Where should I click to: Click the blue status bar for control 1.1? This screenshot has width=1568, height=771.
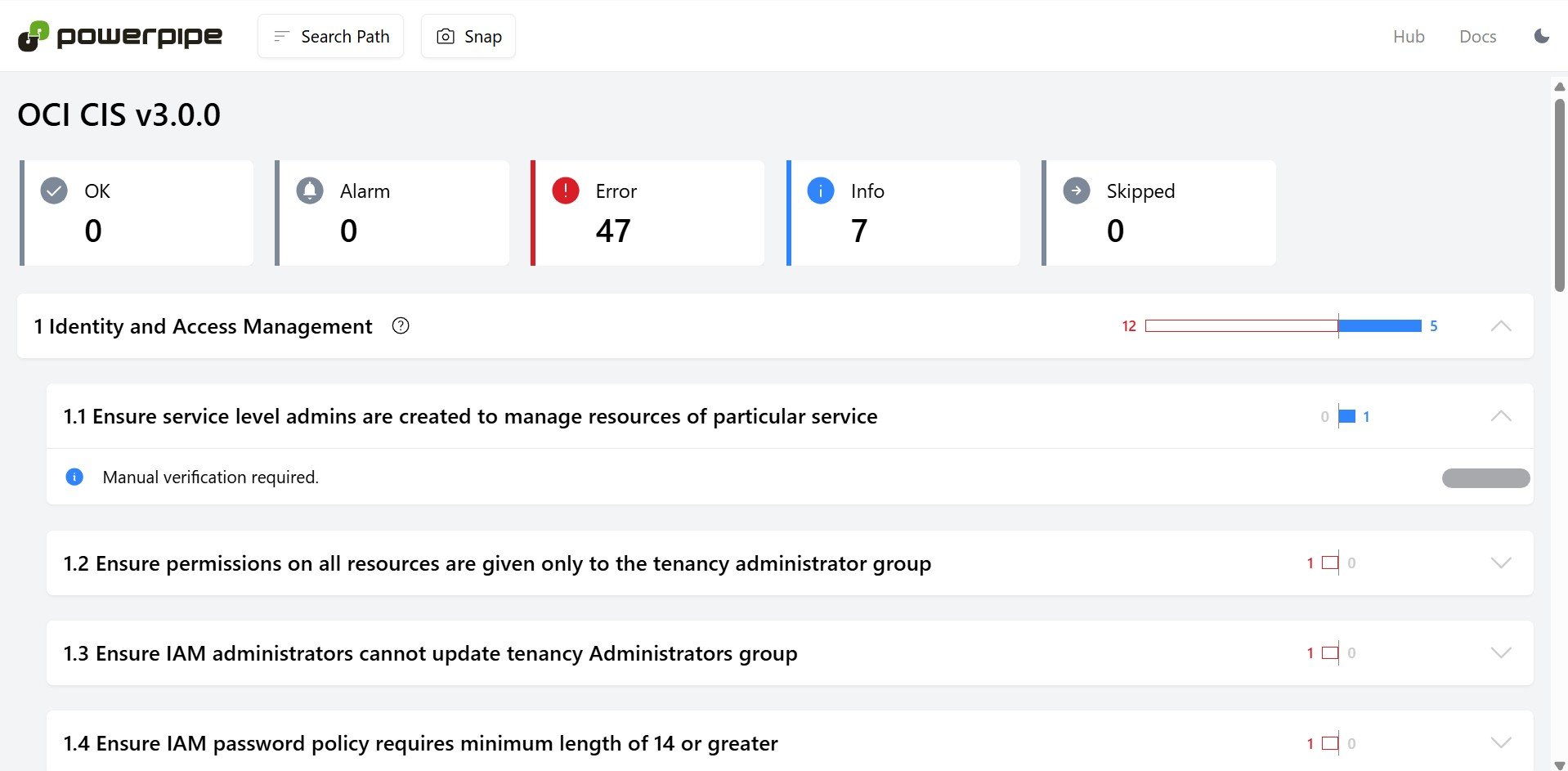(1347, 416)
